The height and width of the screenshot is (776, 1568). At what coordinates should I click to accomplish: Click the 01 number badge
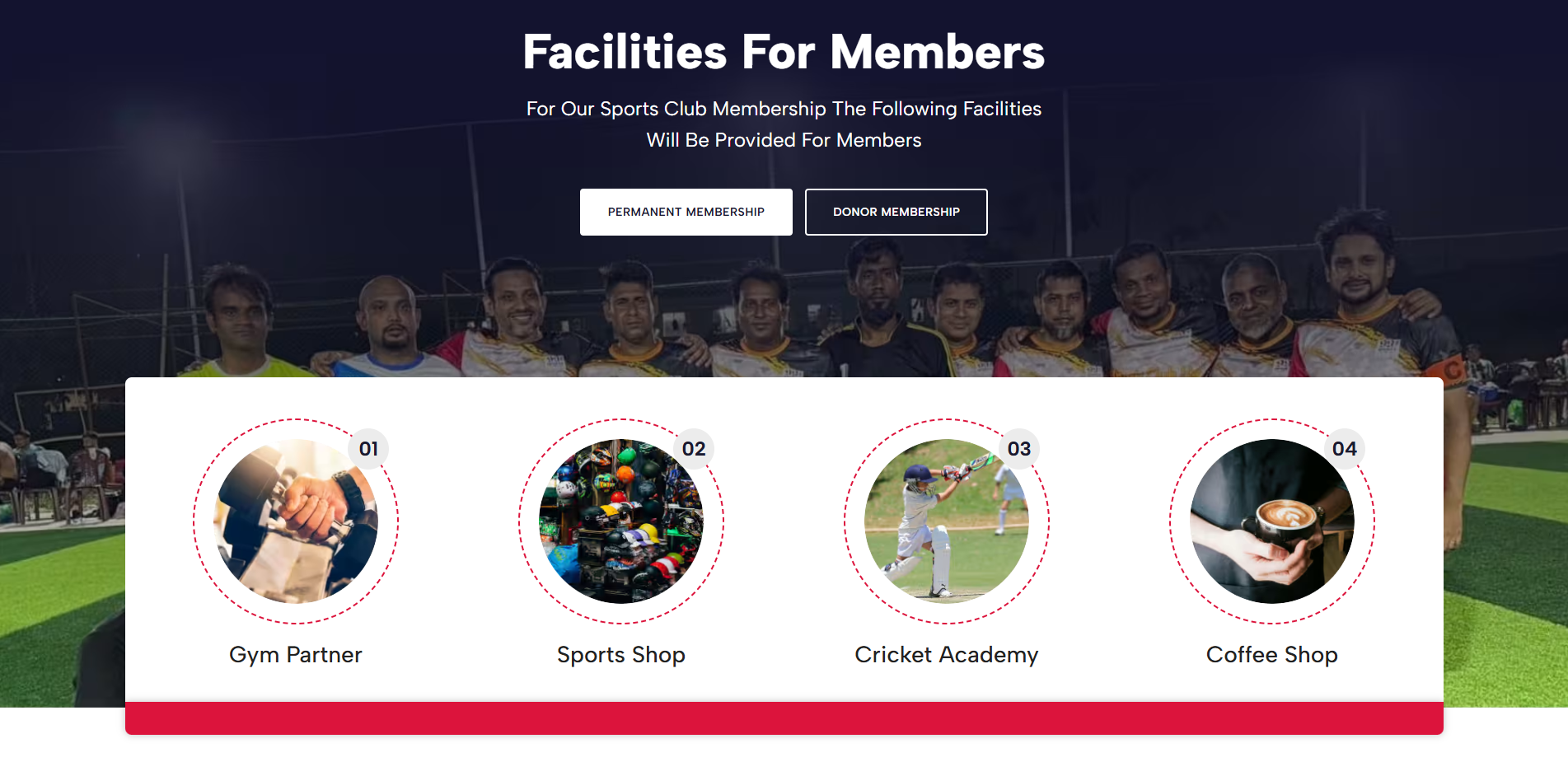pos(368,449)
